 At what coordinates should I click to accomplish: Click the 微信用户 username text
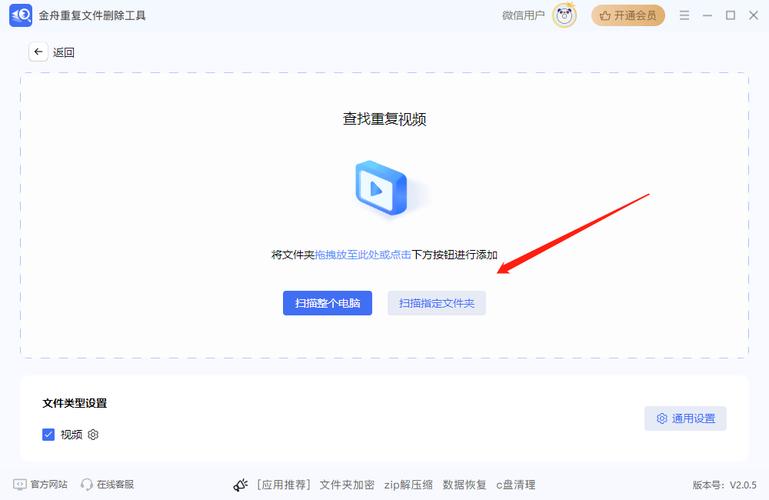(x=523, y=15)
